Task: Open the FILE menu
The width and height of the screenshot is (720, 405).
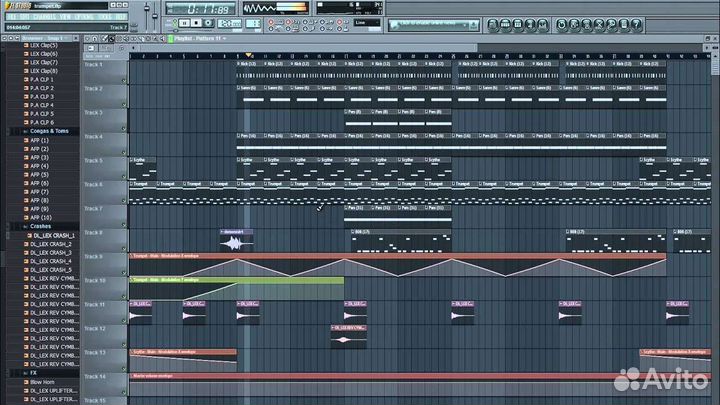Action: (9, 16)
